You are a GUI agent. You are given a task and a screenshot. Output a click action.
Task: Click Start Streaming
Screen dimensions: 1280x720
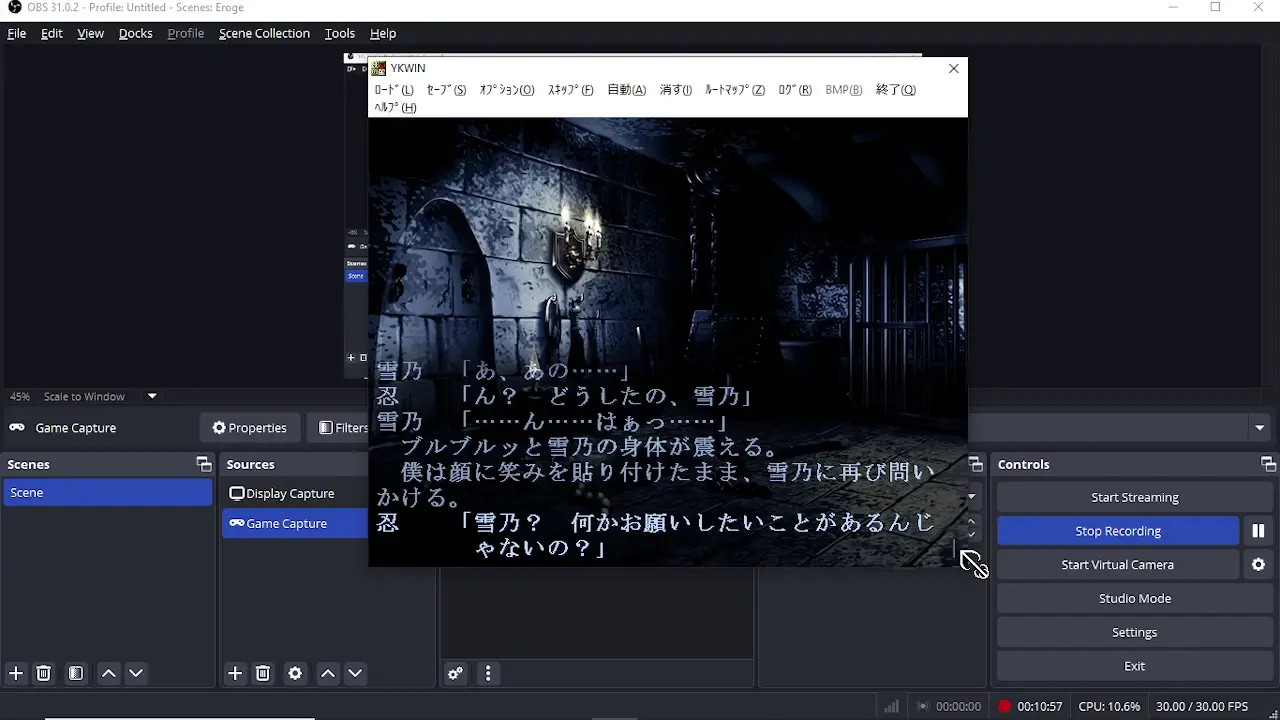1135,497
